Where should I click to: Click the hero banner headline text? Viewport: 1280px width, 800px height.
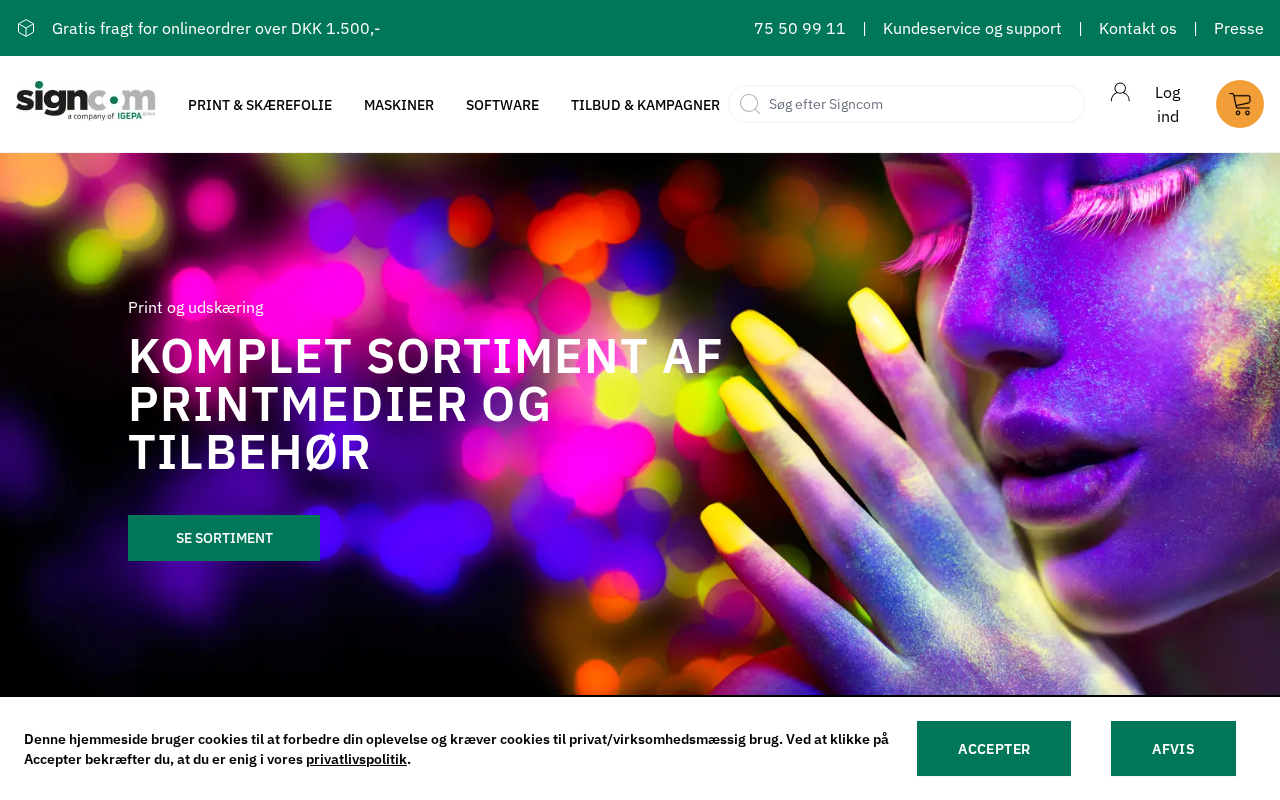425,404
